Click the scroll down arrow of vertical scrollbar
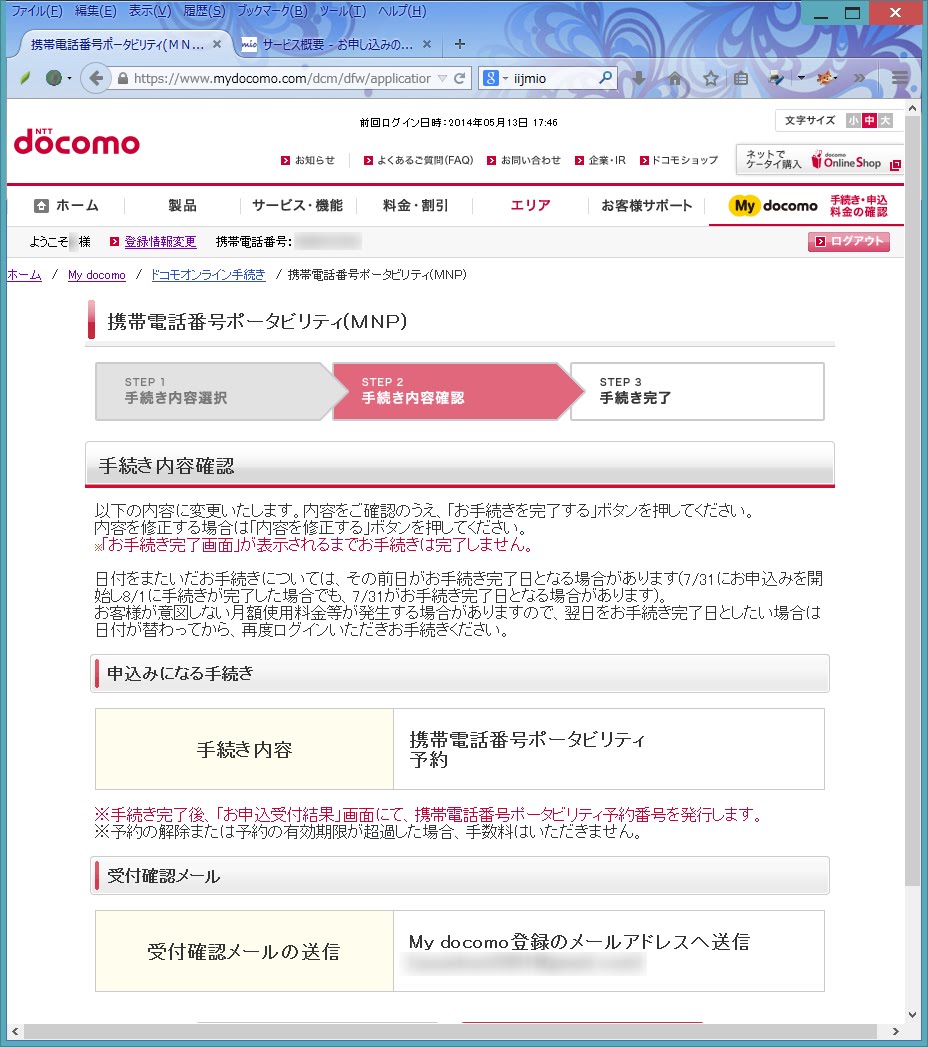Image resolution: width=928 pixels, height=1047 pixels. 913,1014
